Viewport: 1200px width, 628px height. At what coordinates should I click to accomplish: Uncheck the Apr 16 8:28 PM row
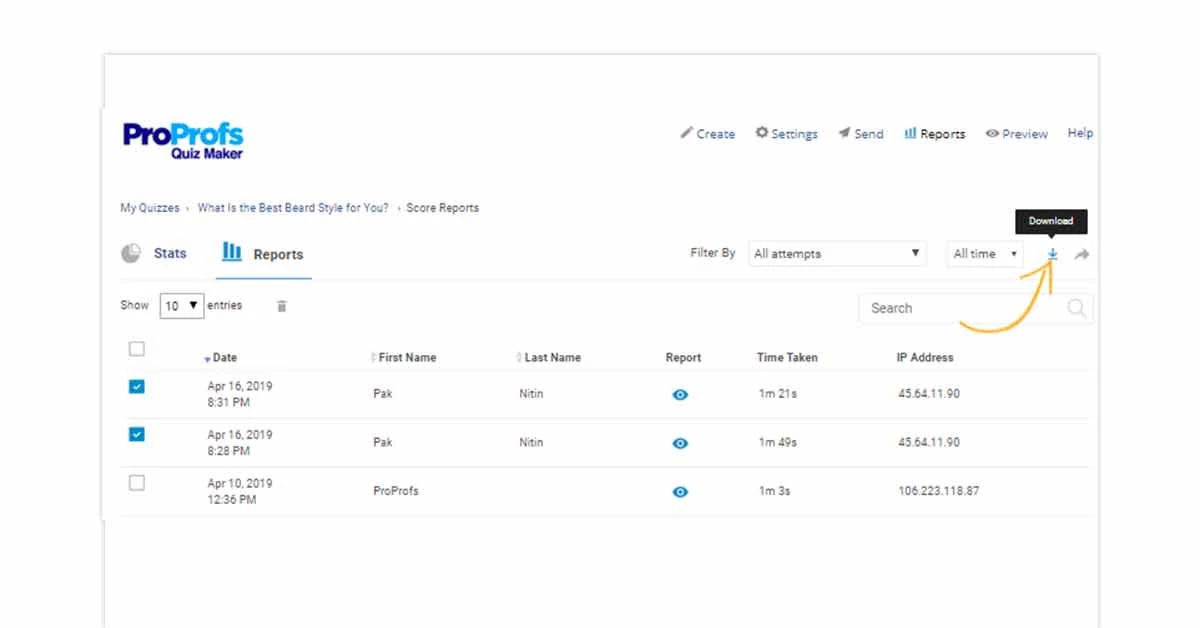click(136, 434)
